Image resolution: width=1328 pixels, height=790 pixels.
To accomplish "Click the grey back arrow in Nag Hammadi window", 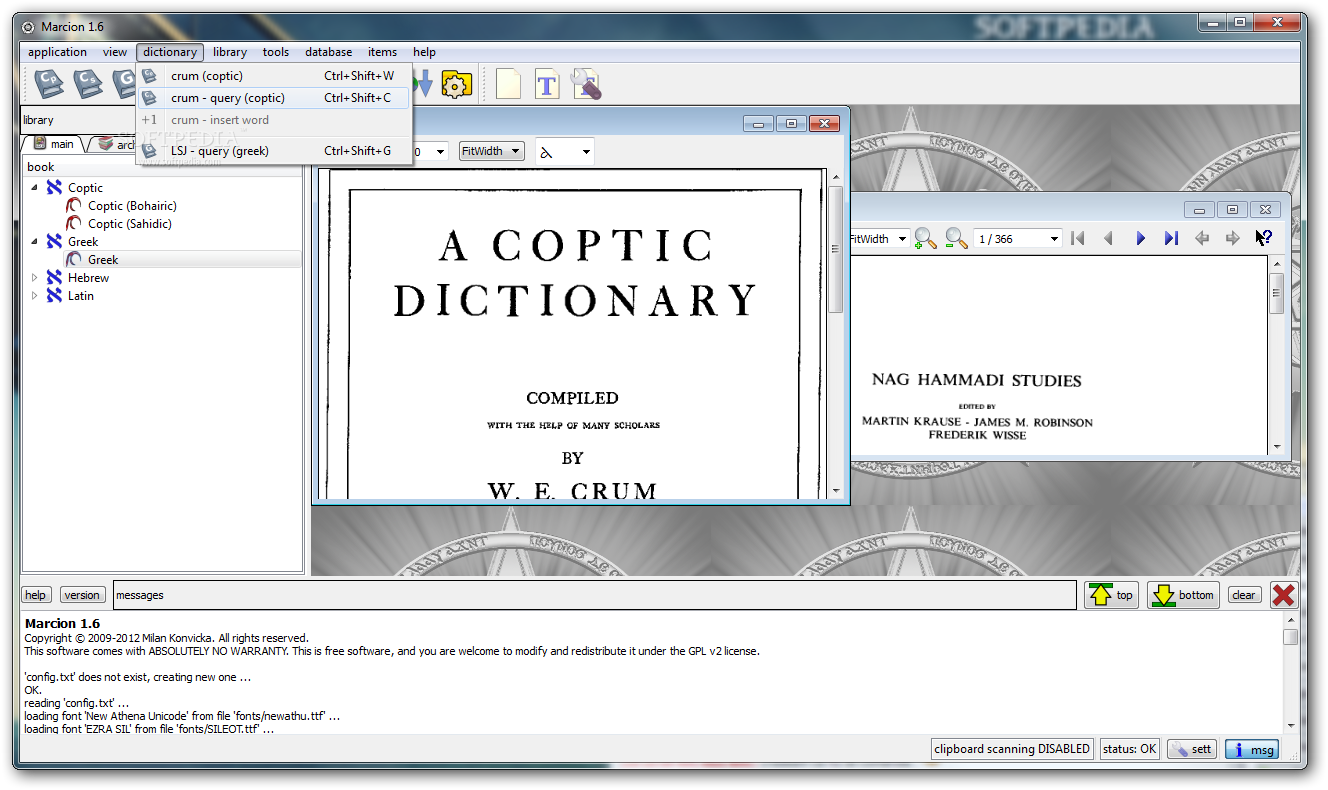I will point(1202,238).
